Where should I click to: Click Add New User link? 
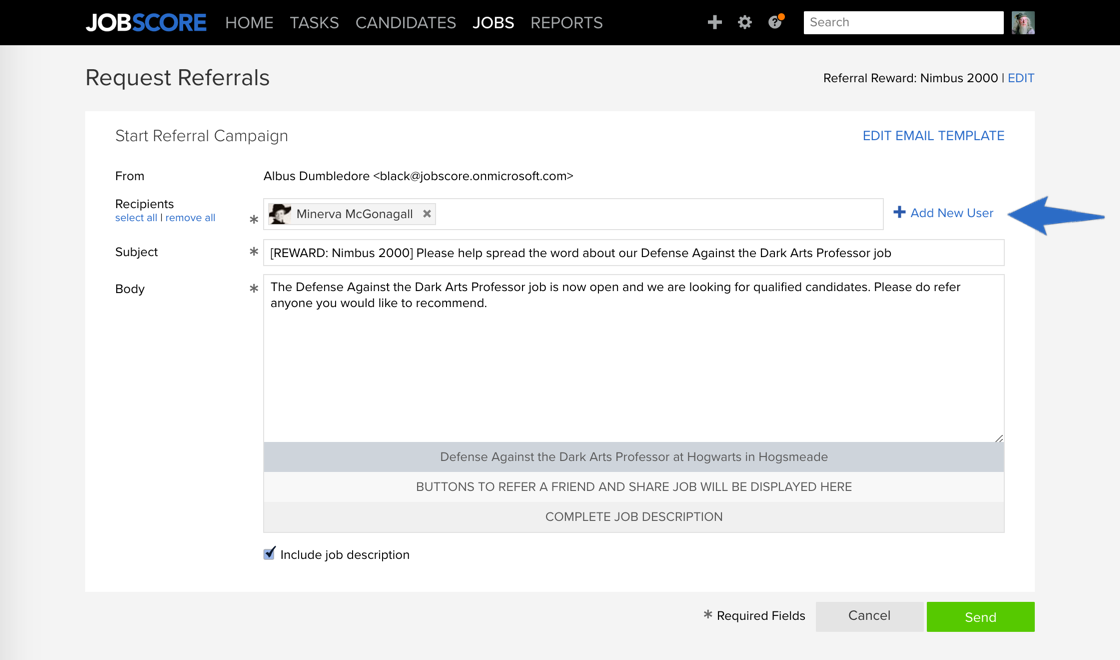tap(951, 213)
